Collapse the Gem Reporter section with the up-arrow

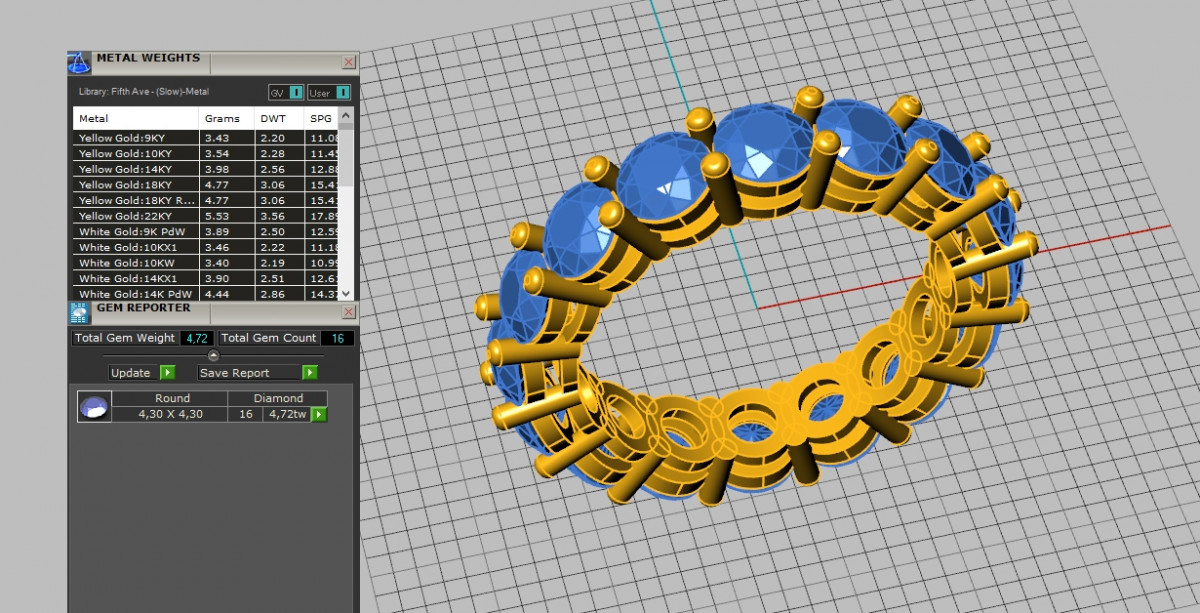[x=213, y=355]
